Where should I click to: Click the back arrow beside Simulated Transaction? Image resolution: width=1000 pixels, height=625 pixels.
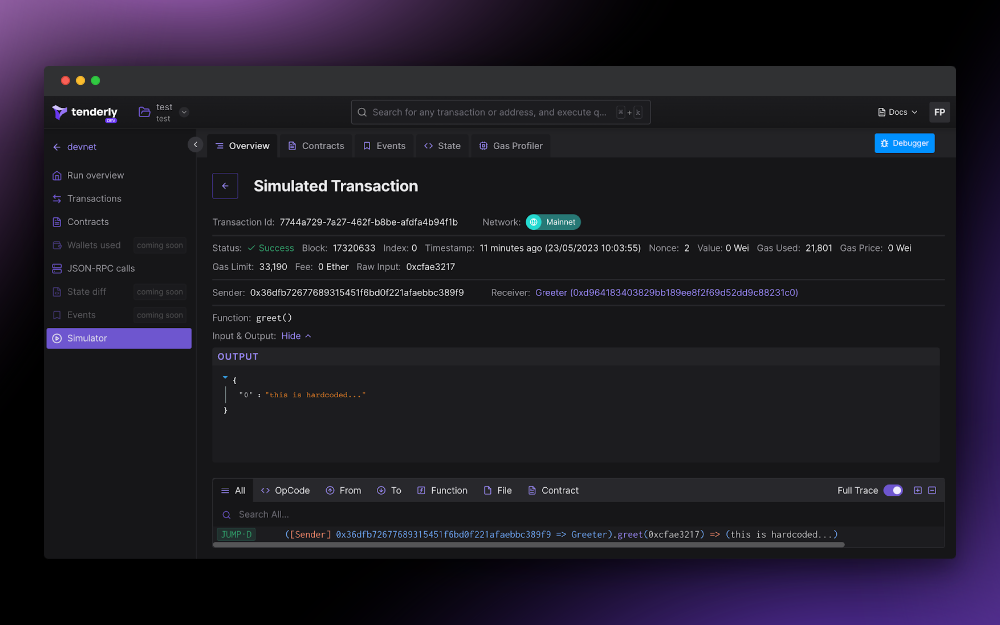pos(225,186)
